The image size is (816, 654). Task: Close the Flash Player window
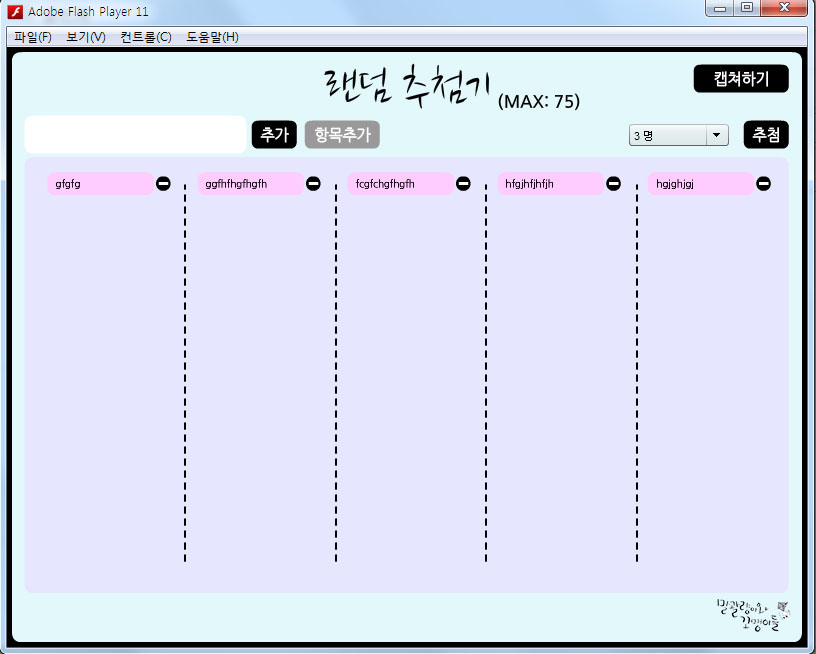point(784,8)
